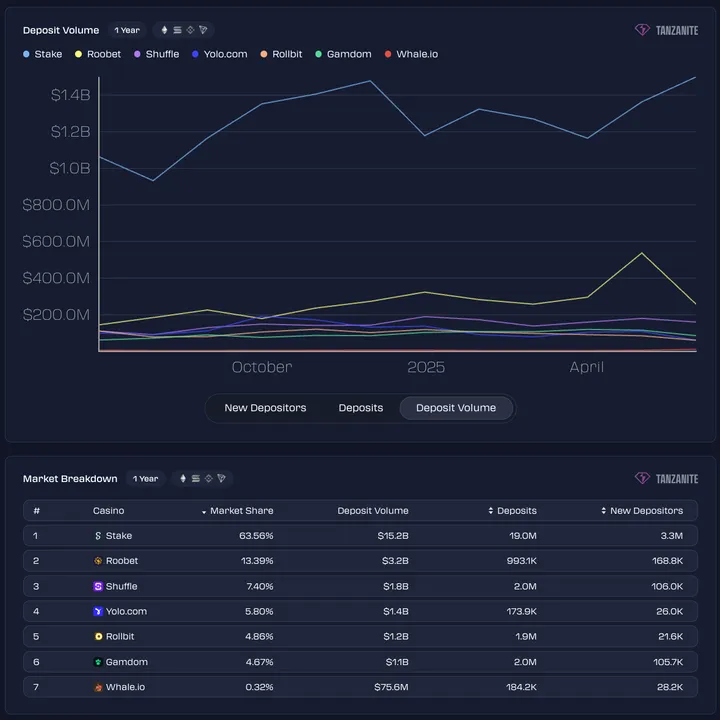Click Tron chain icon in Deposit Volume header
The image size is (720, 720).
203,30
